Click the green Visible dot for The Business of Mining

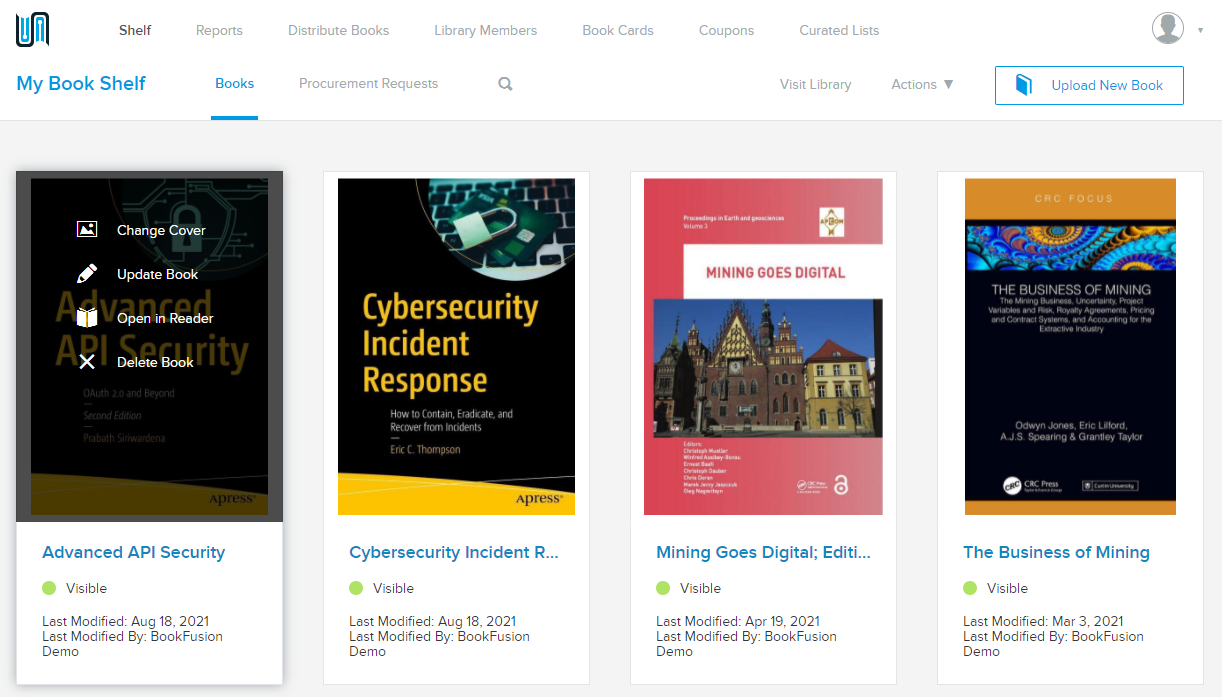[970, 588]
